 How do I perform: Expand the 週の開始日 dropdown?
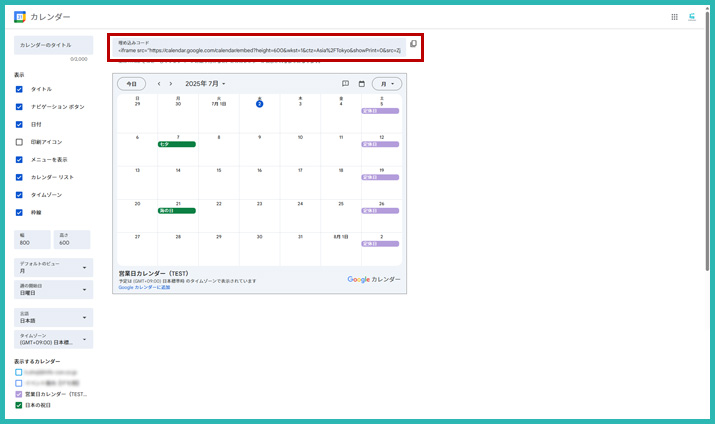(x=53, y=290)
